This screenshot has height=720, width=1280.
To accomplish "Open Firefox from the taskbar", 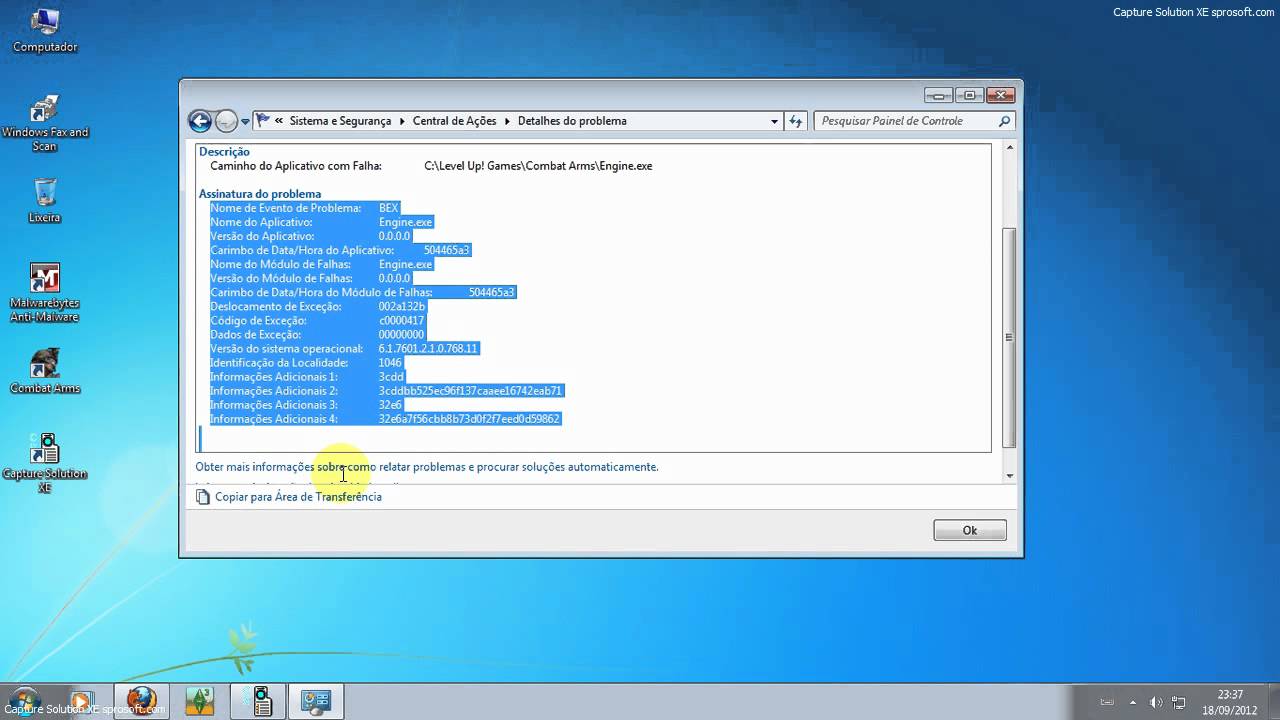I will coord(142,701).
